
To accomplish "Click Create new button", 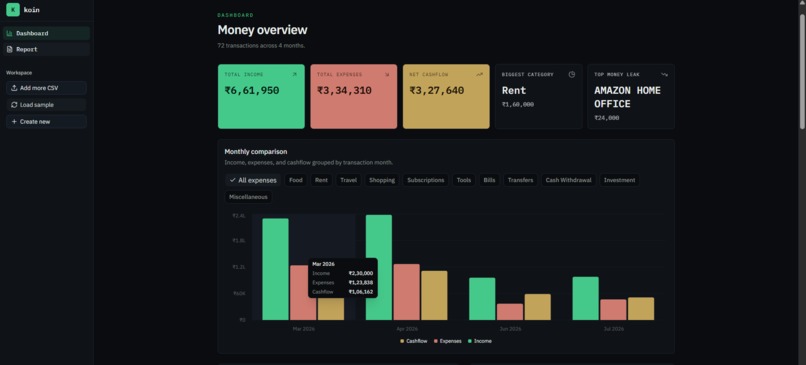I will coord(46,122).
